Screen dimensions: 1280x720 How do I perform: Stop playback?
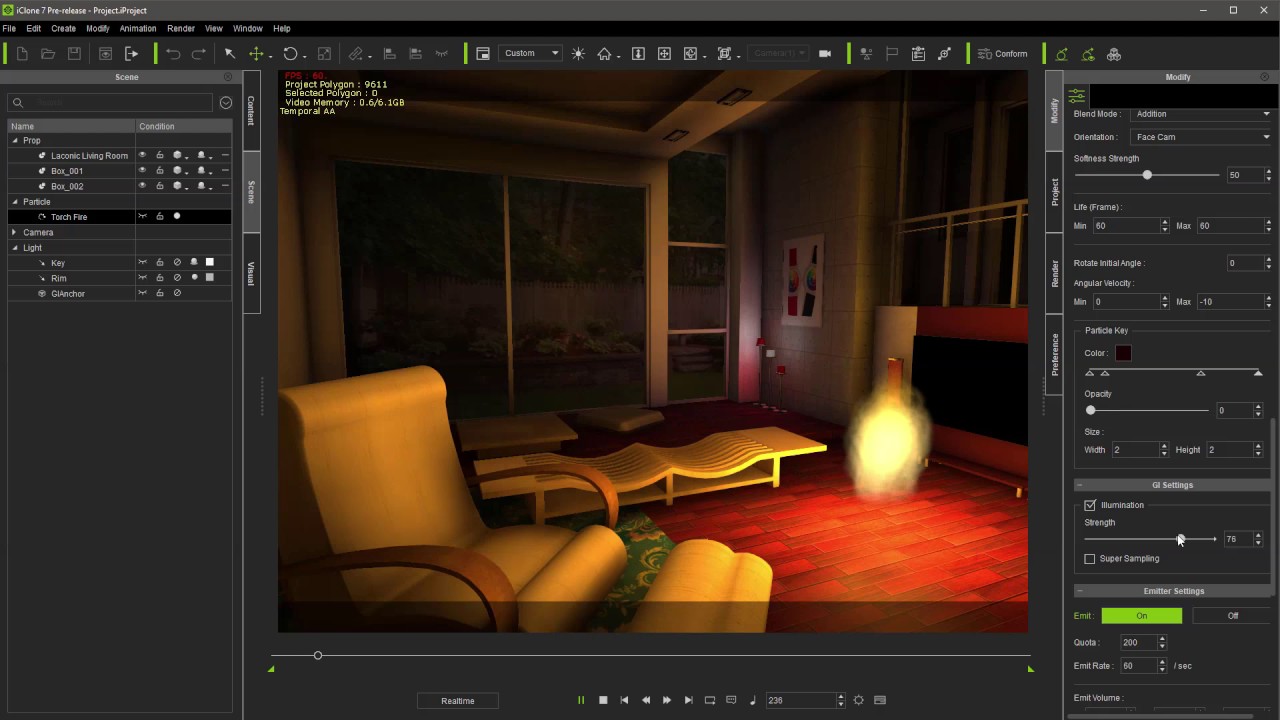[603, 700]
